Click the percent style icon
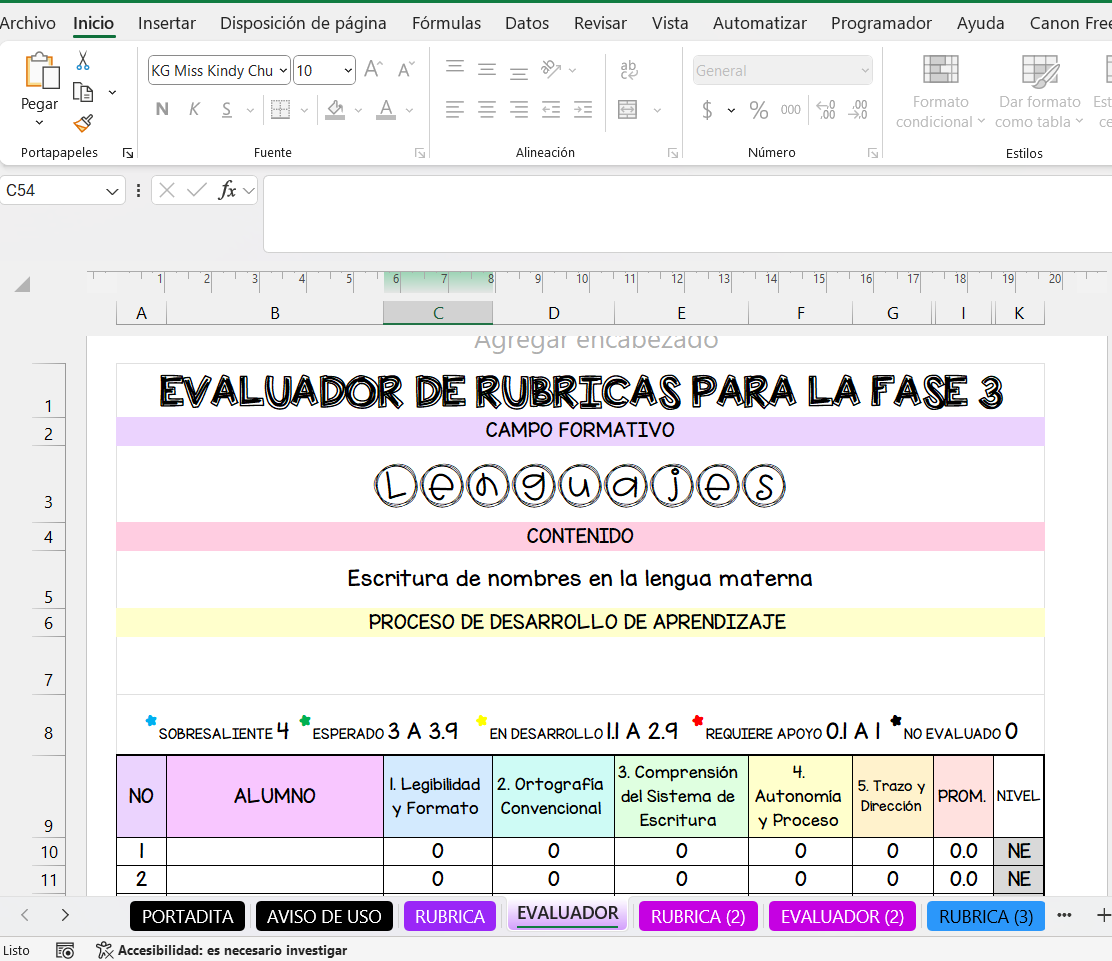 tap(759, 110)
